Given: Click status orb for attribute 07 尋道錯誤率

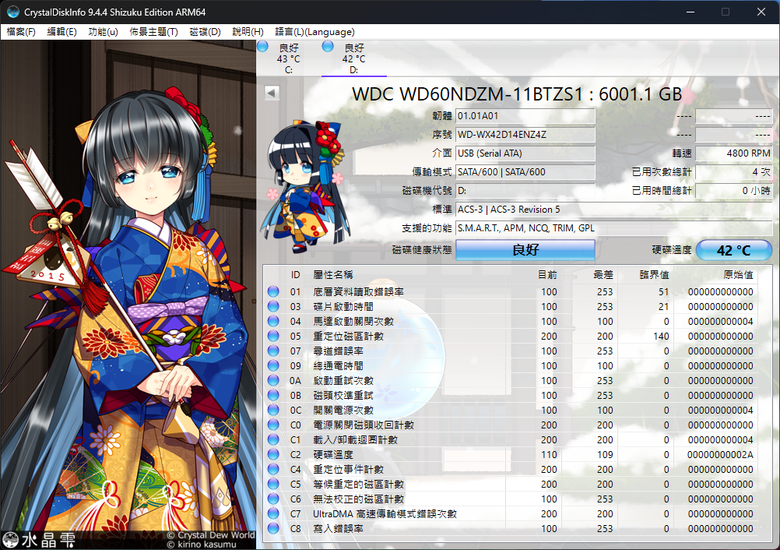Looking at the screenshot, I should (x=273, y=351).
